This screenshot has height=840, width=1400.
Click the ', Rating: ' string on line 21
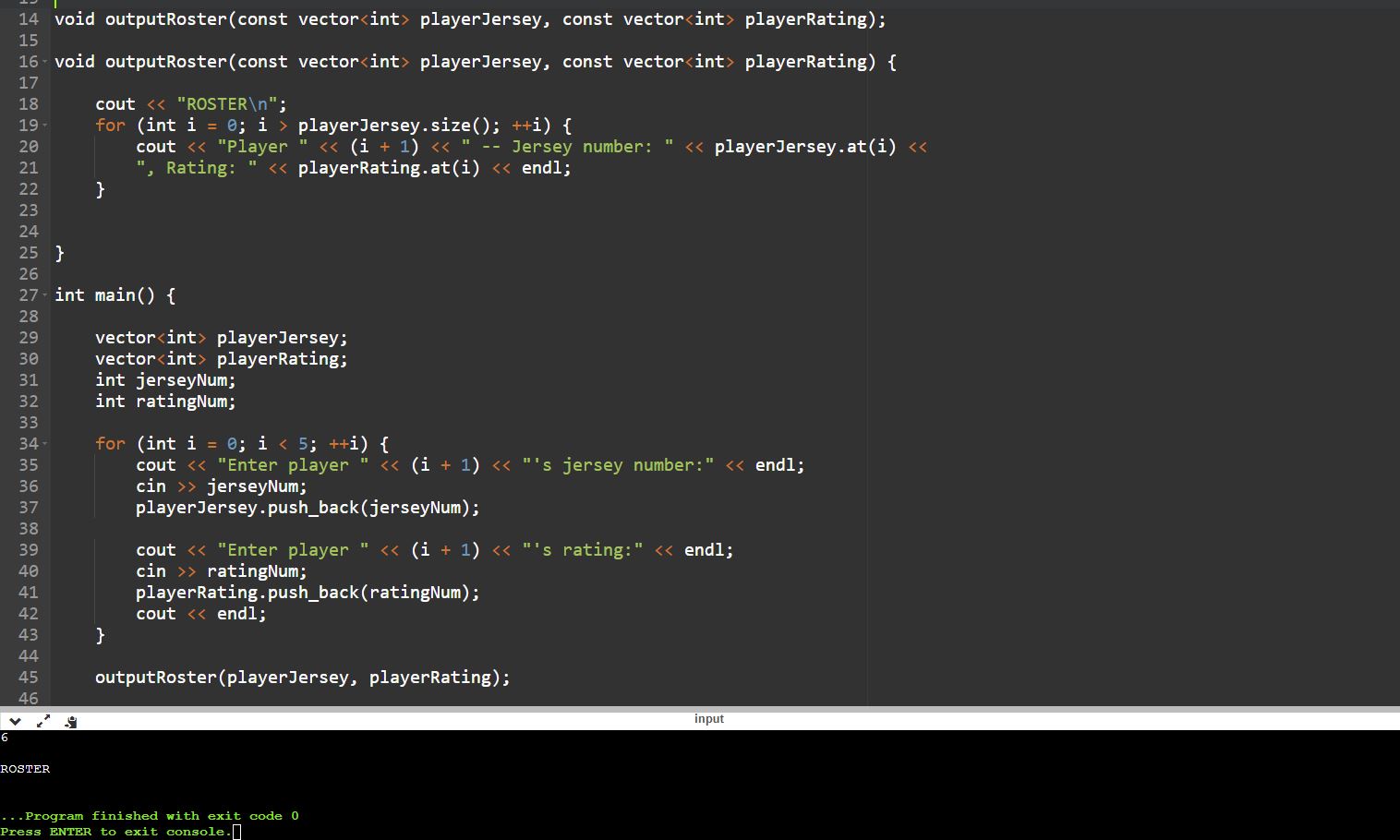197,168
